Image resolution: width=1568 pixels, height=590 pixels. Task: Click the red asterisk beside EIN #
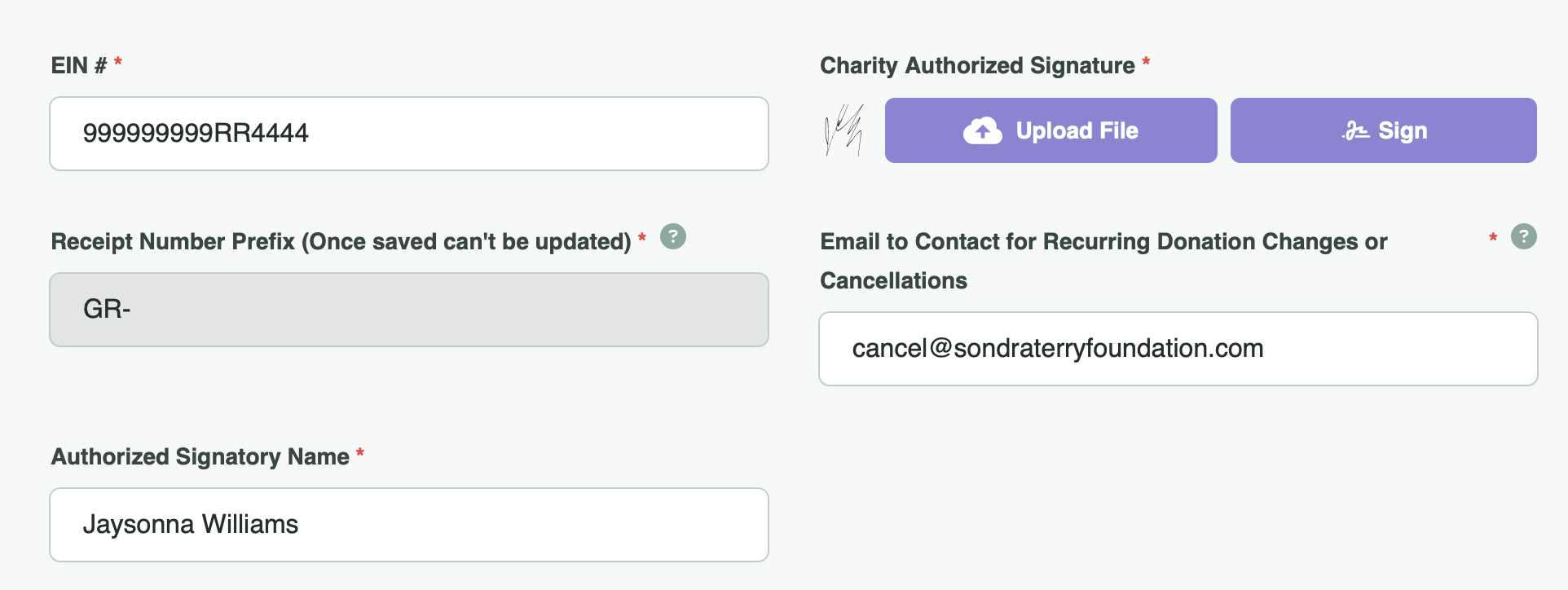[118, 62]
